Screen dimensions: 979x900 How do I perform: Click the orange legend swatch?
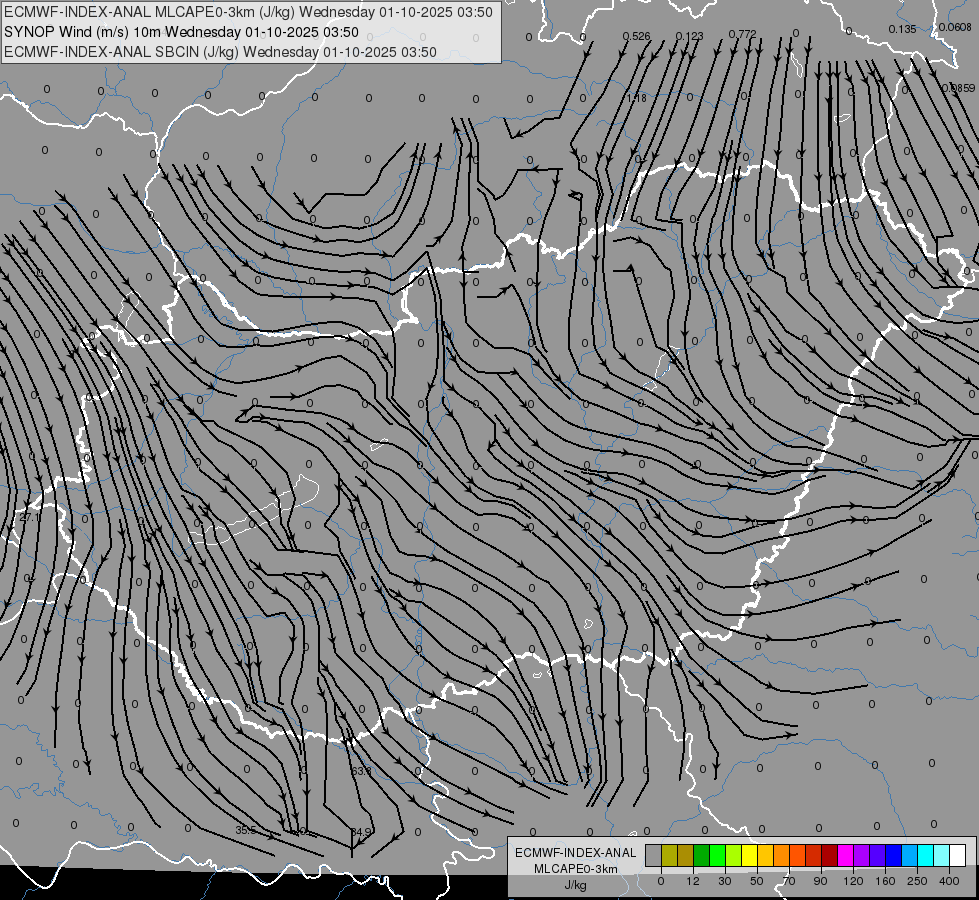point(782,855)
